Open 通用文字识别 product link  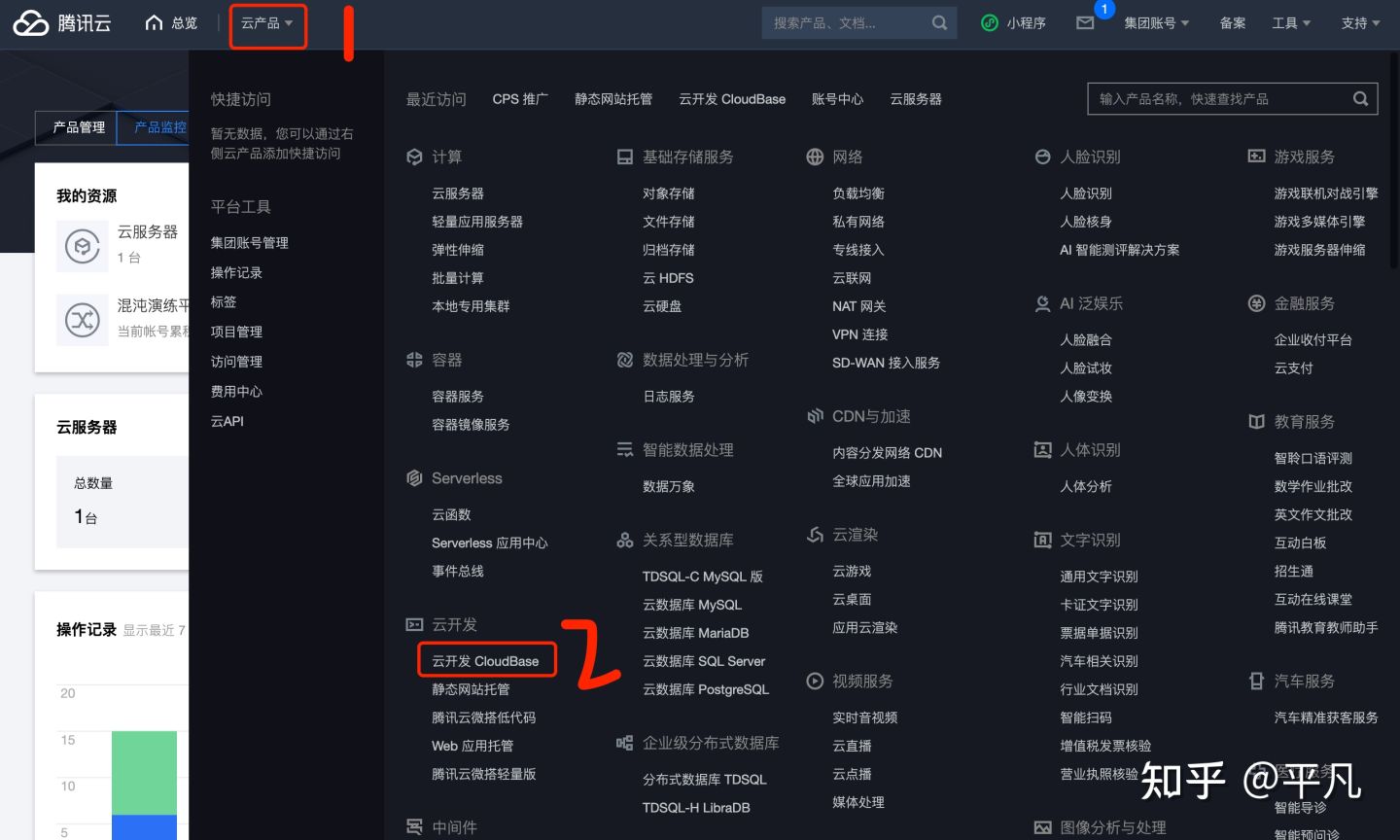(x=1099, y=577)
